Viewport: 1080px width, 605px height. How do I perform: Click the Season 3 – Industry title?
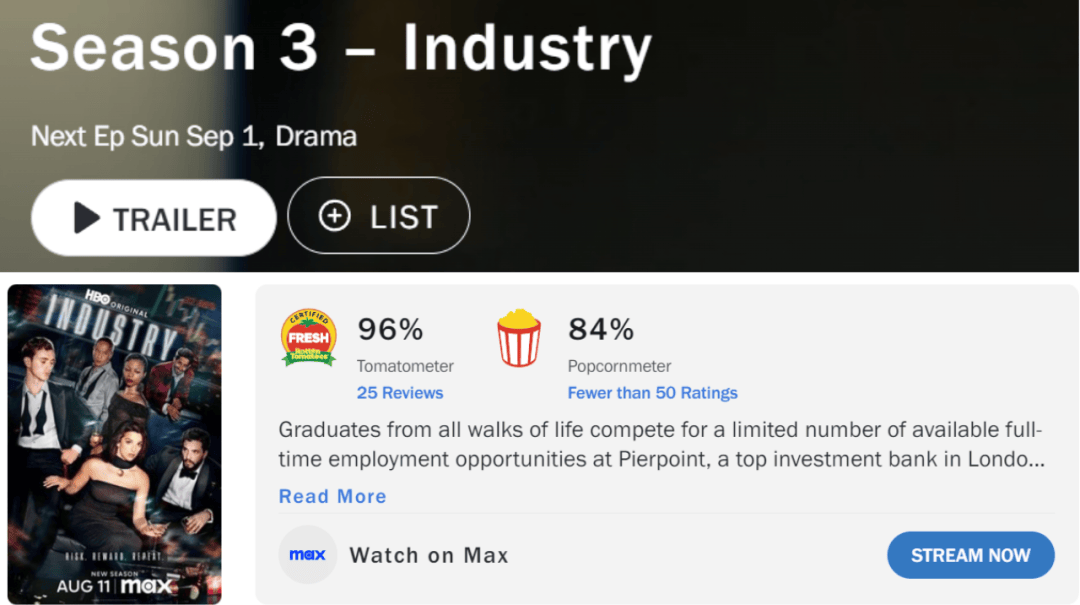(341, 47)
